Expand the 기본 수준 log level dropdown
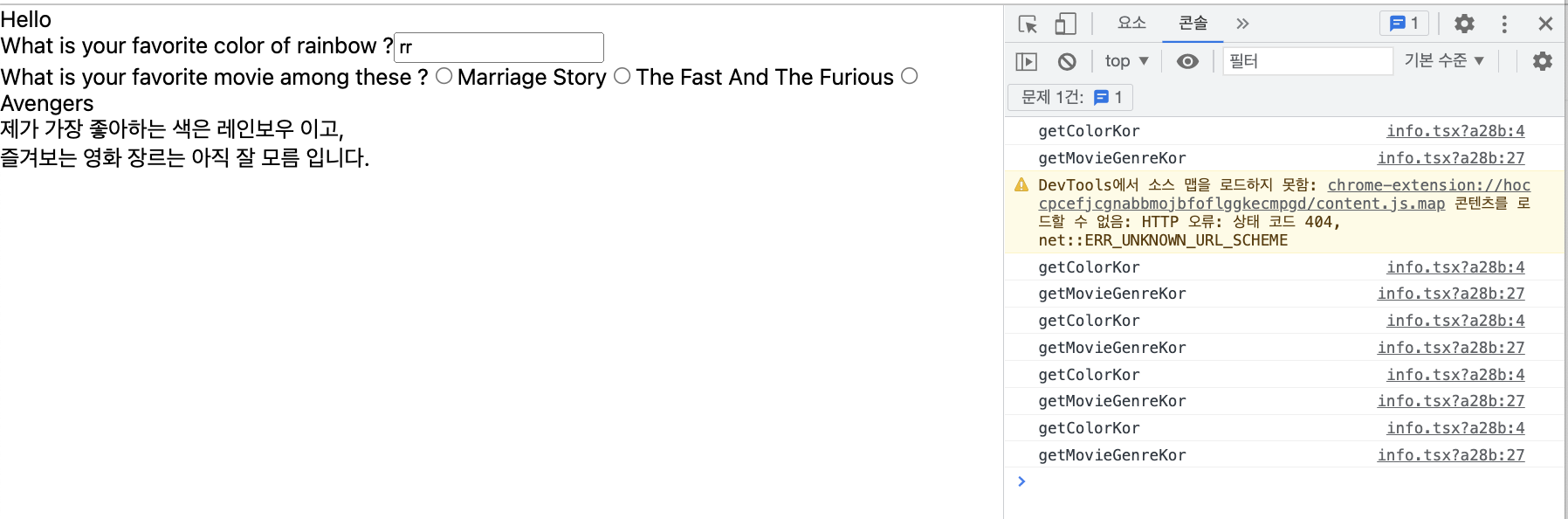Viewport: 1568px width, 519px height. [1444, 61]
